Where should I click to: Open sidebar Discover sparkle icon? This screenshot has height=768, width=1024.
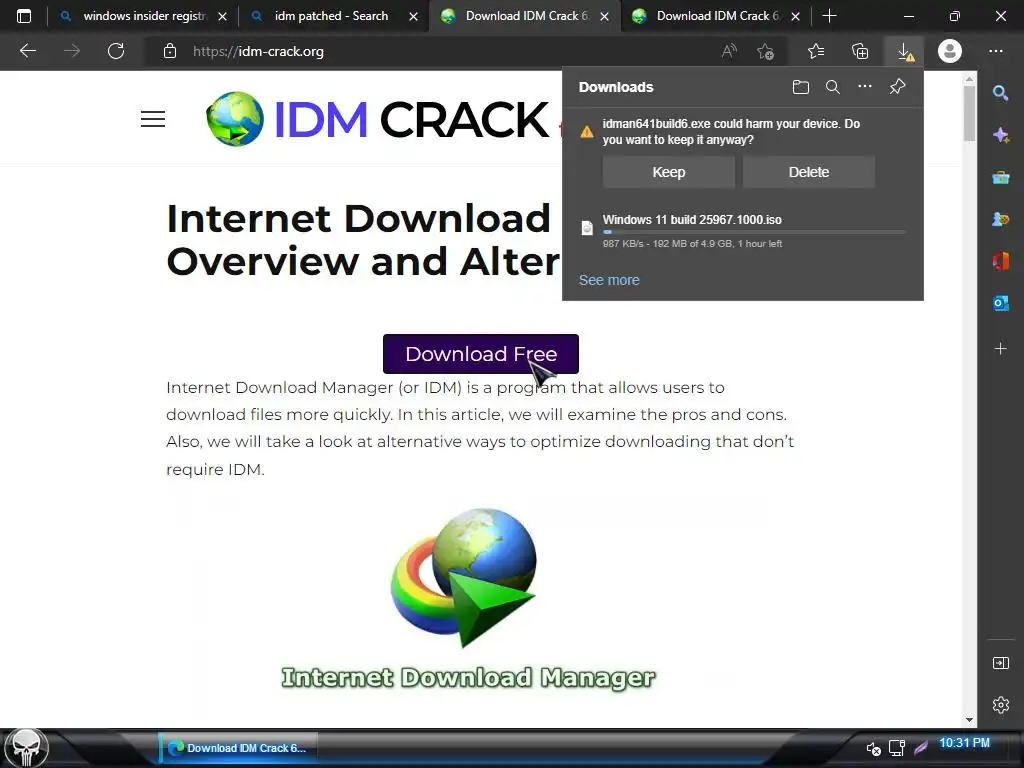[1000, 135]
